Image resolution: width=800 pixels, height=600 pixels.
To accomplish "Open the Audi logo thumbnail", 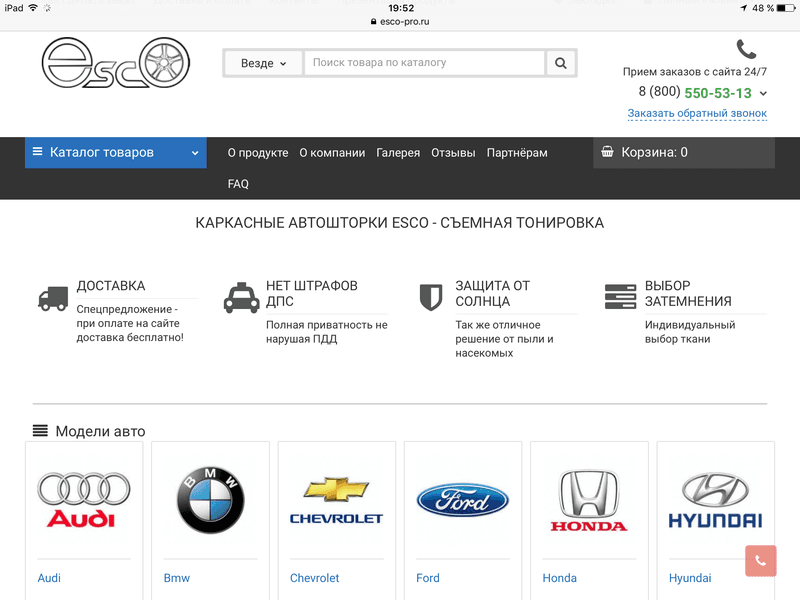I will (84, 500).
